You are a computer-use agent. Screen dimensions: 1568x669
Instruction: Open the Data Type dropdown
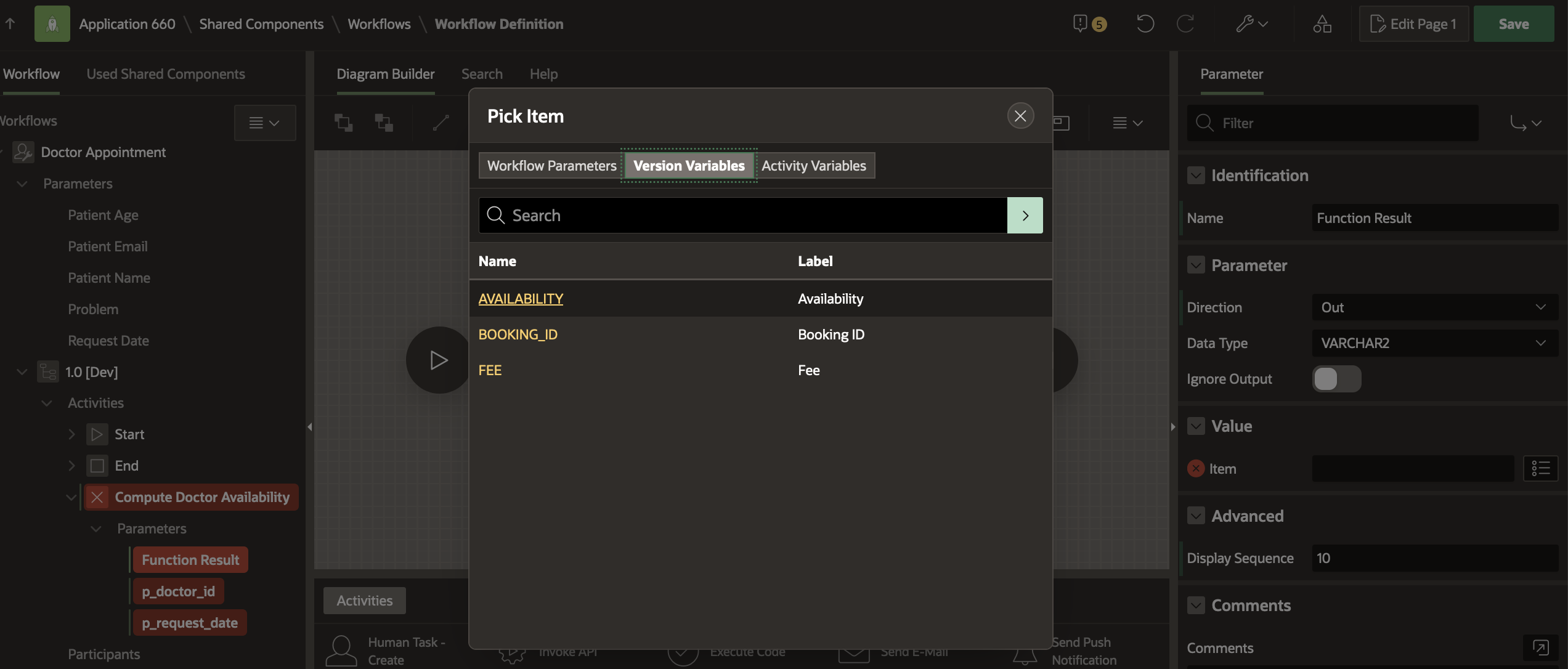coord(1434,343)
